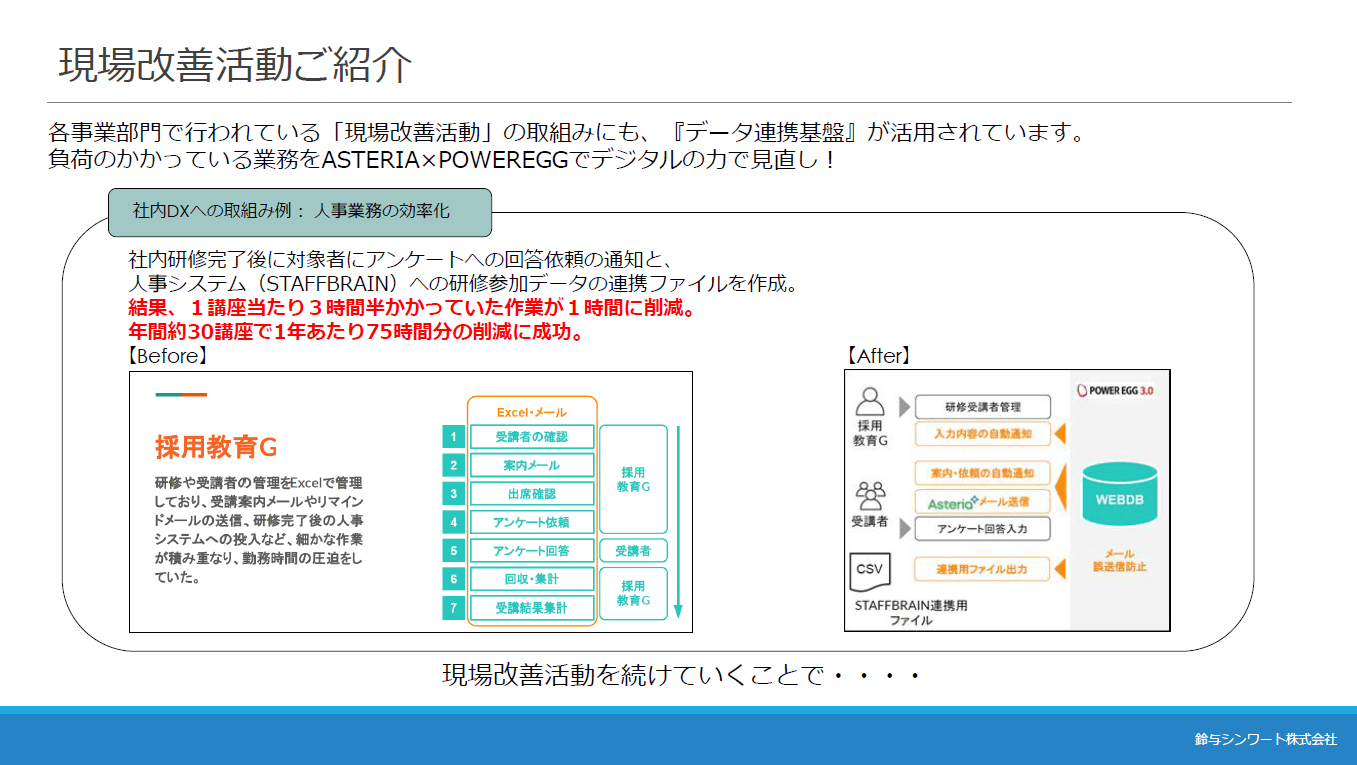Click the red line starting with 年間約30講座
Viewport: 1357px width, 765px height.
point(357,333)
